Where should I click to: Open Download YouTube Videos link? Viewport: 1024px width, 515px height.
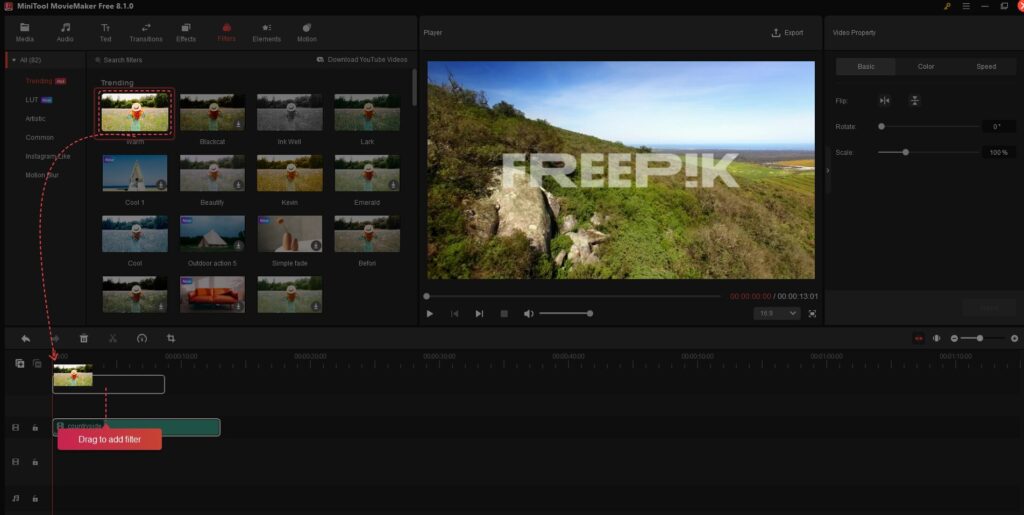[362, 59]
